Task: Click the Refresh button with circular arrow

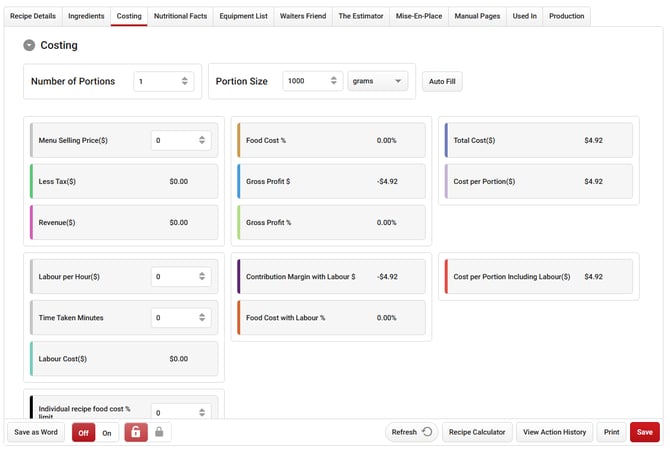Action: tap(411, 432)
